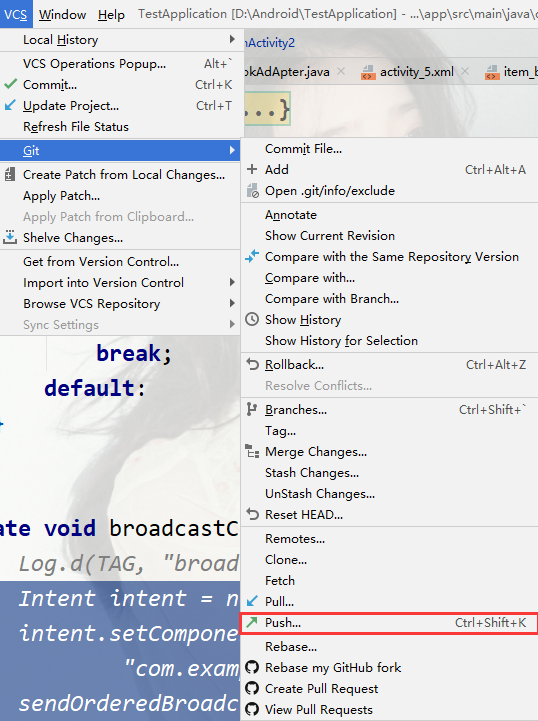The width and height of the screenshot is (538, 721).
Task: Click the green Push arrow icon
Action: point(252,622)
